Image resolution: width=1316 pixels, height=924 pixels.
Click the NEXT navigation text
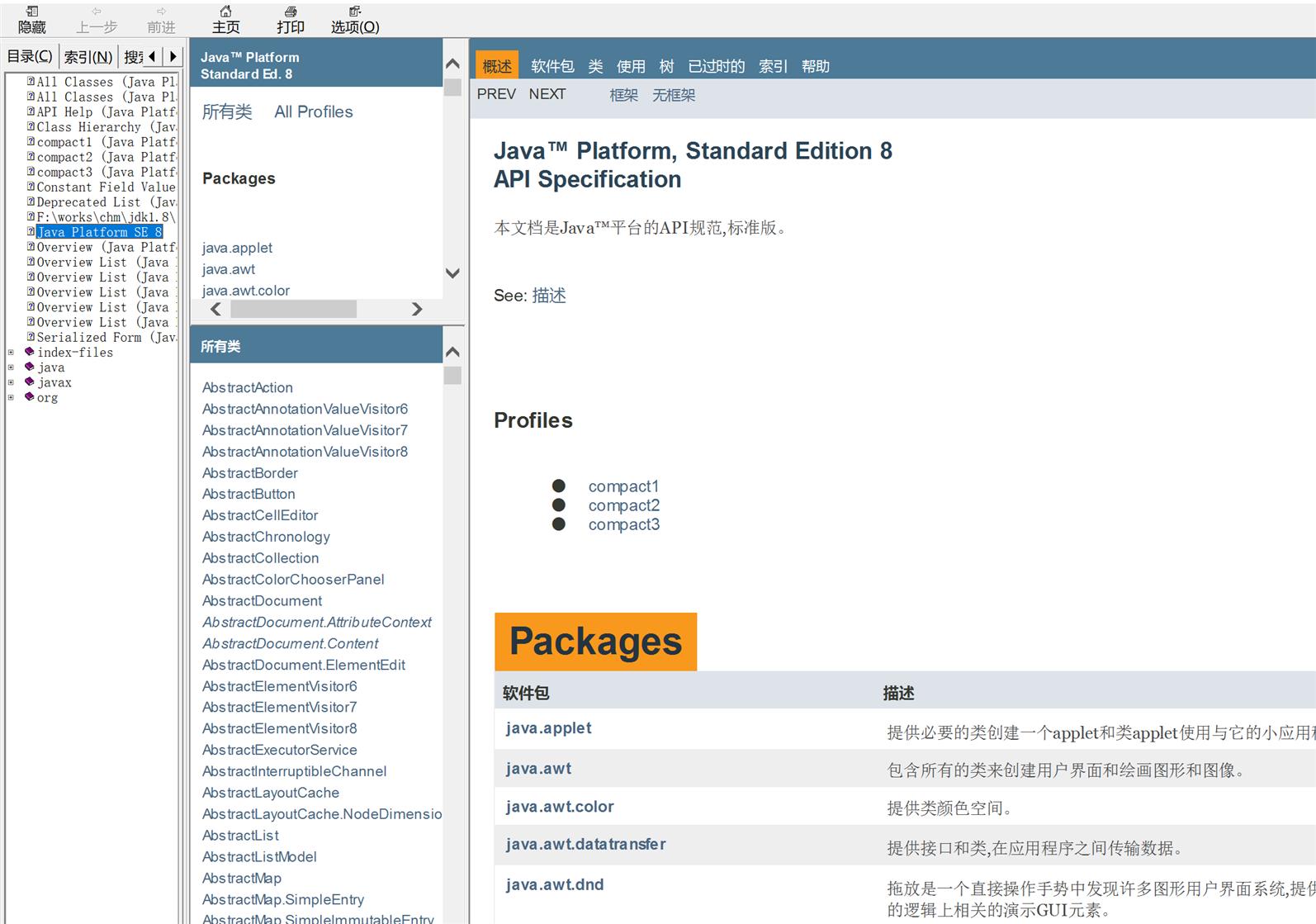547,94
